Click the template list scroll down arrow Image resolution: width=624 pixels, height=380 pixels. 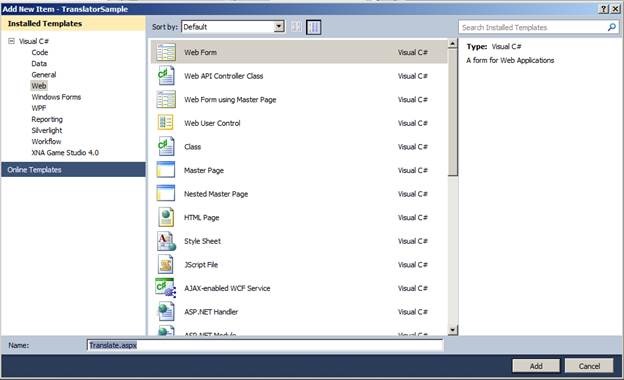pos(452,329)
